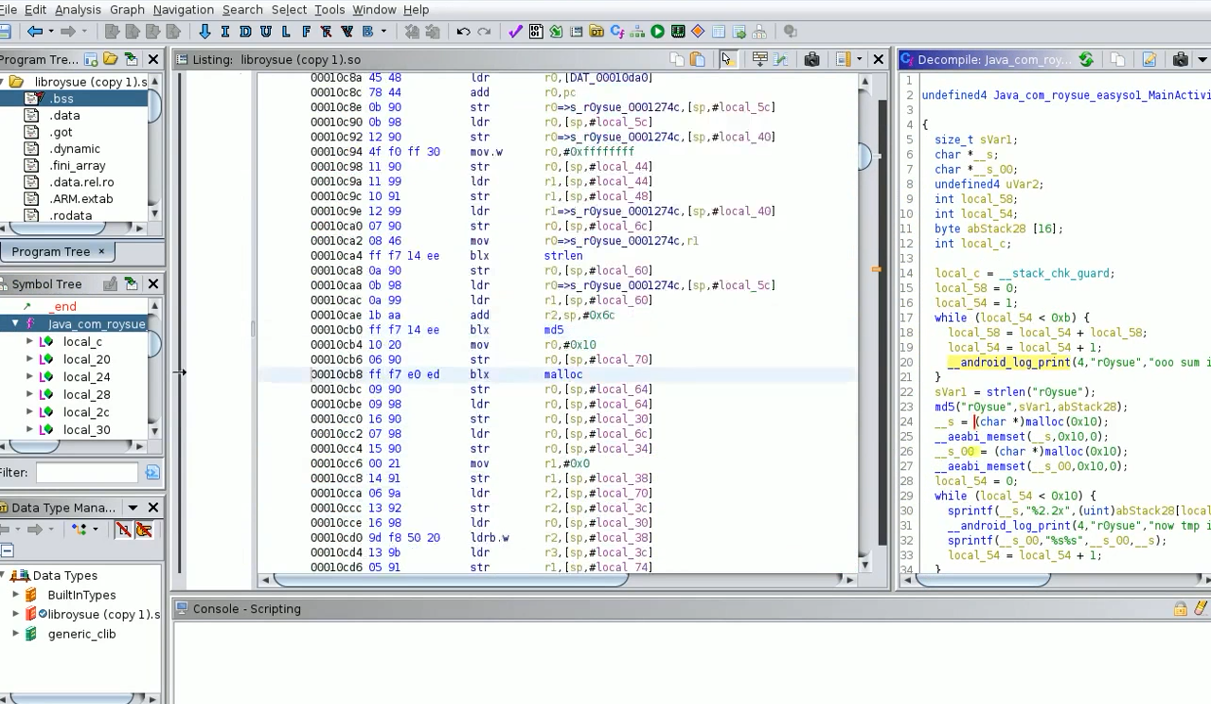Click the 'U' go to next undefined icon
Image resolution: width=1211 pixels, height=704 pixels.
[x=265, y=32]
